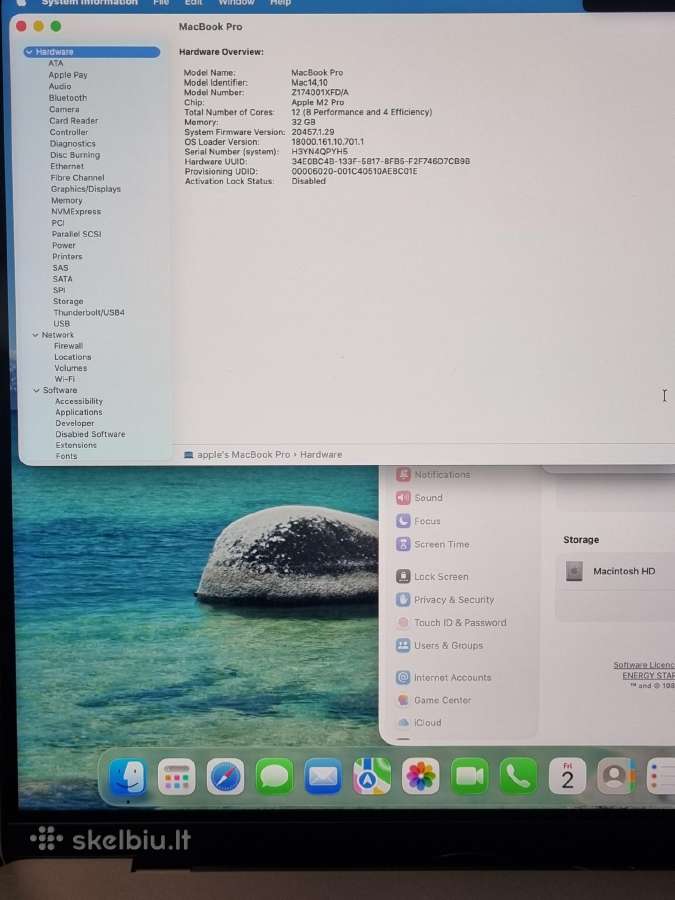This screenshot has width=675, height=900.
Task: Open Touch ID & Password settings
Action: point(452,622)
